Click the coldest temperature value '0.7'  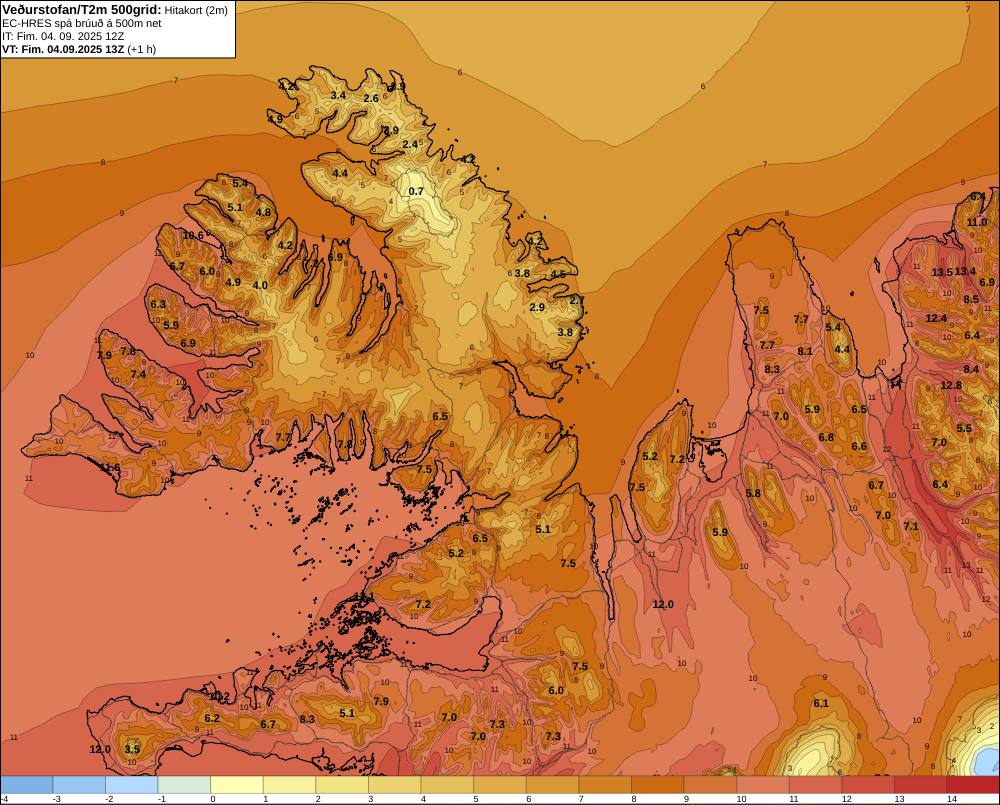pyautogui.click(x=416, y=191)
